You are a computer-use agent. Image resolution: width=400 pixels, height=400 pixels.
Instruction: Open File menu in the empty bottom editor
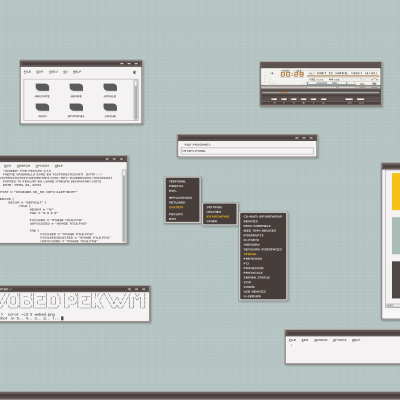292,340
